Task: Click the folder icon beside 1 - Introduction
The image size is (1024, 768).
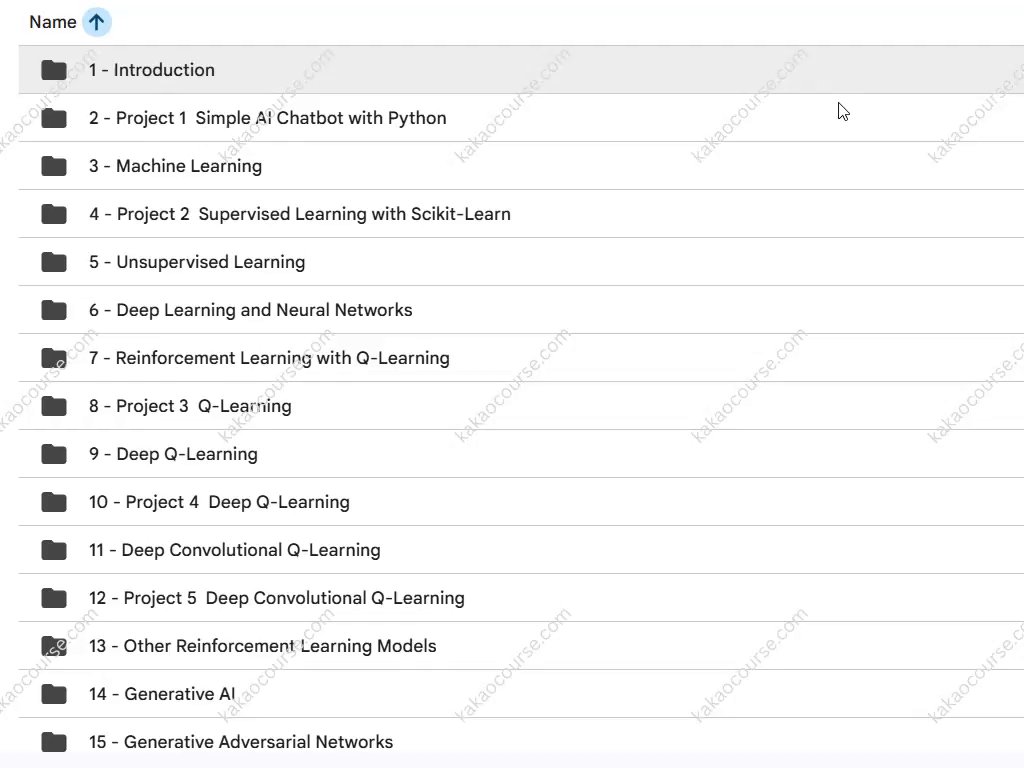Action: (x=54, y=70)
